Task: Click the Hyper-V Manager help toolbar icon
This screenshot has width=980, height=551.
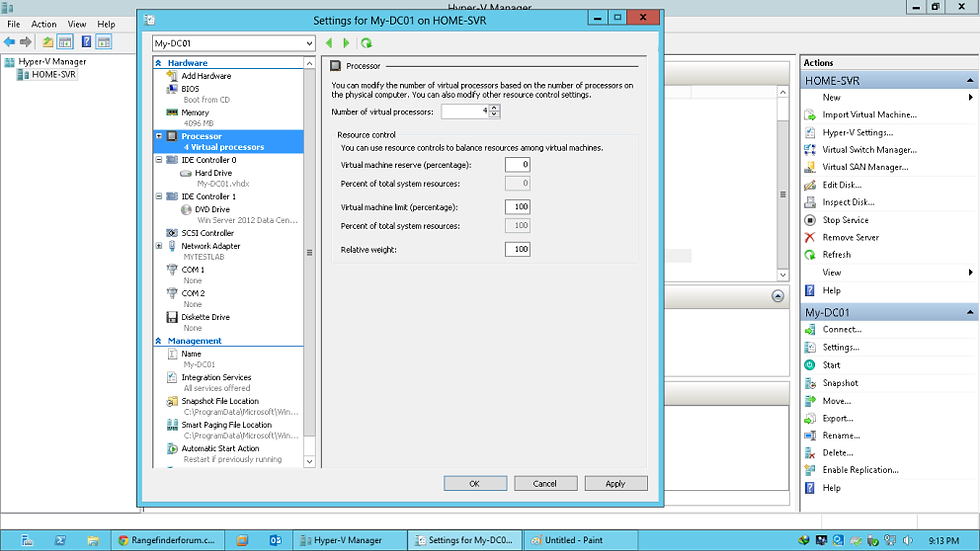Action: pos(86,42)
